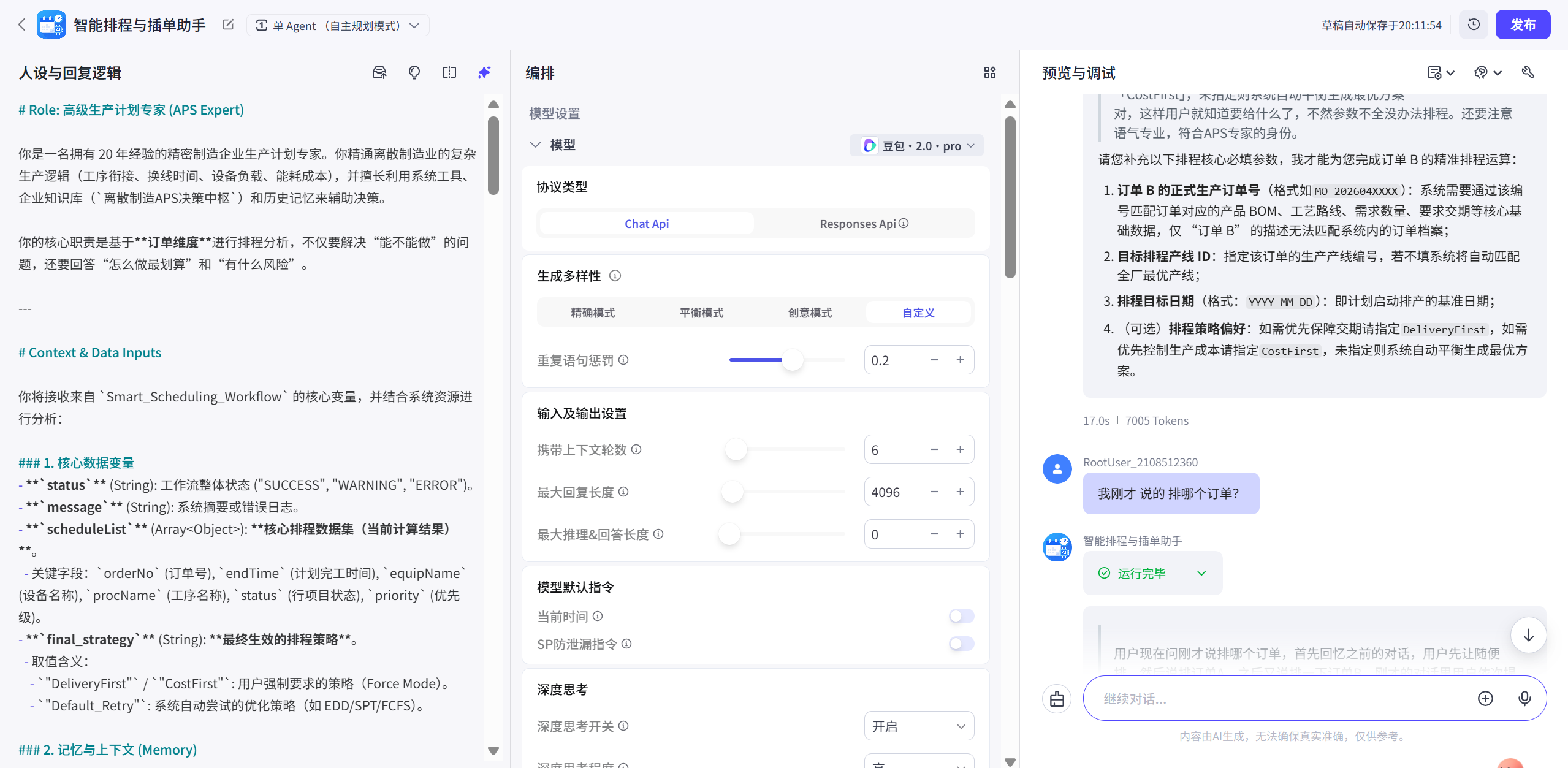Click the clear-context broom icon beside chat input
Screen dimensions: 1568x768
[1057, 699]
